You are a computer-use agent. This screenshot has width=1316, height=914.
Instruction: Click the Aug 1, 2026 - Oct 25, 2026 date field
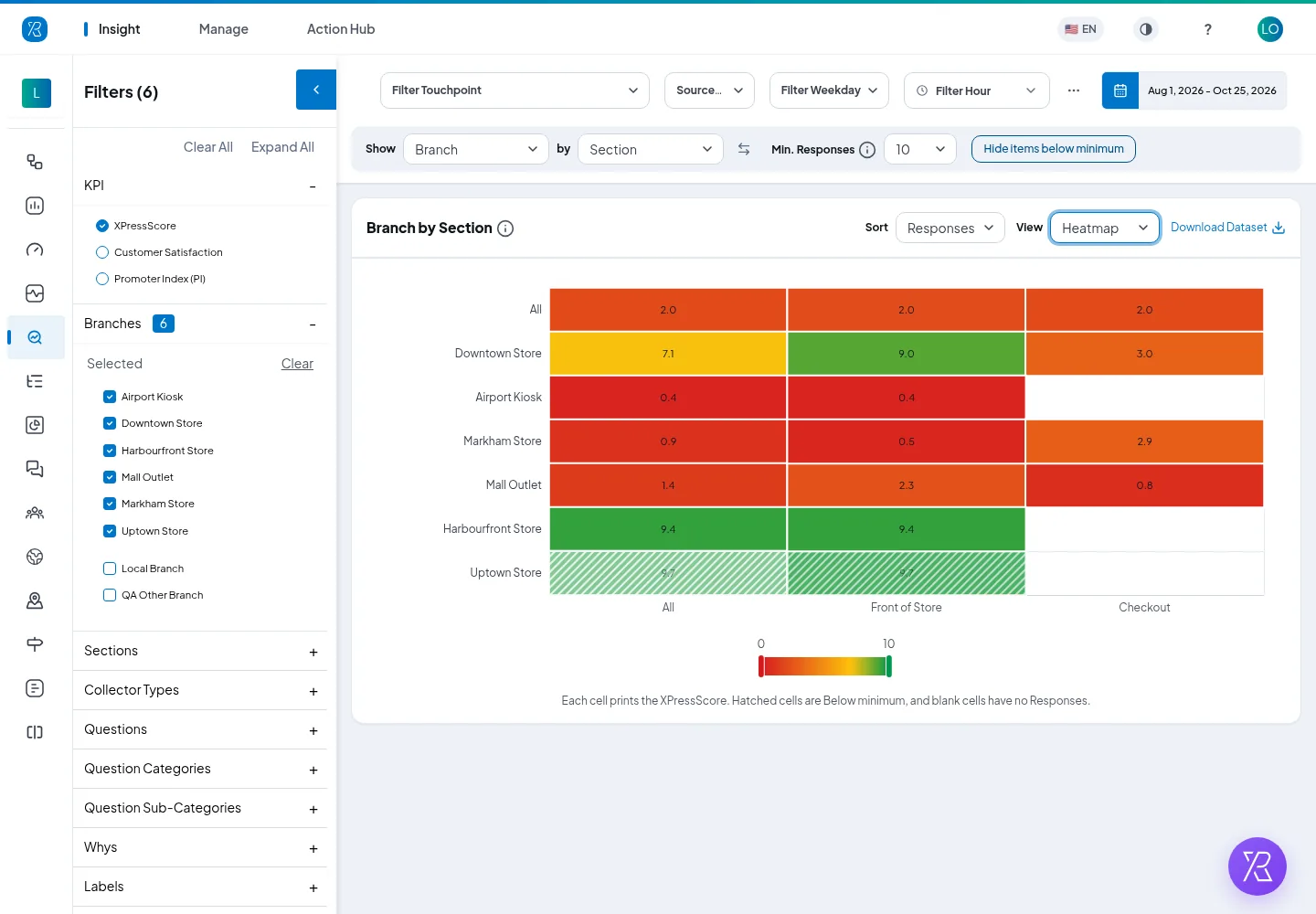[1212, 90]
